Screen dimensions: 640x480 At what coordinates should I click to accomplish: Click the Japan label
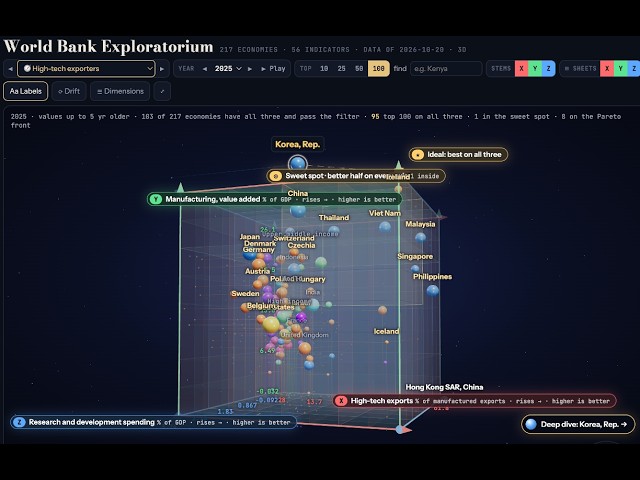250,237
